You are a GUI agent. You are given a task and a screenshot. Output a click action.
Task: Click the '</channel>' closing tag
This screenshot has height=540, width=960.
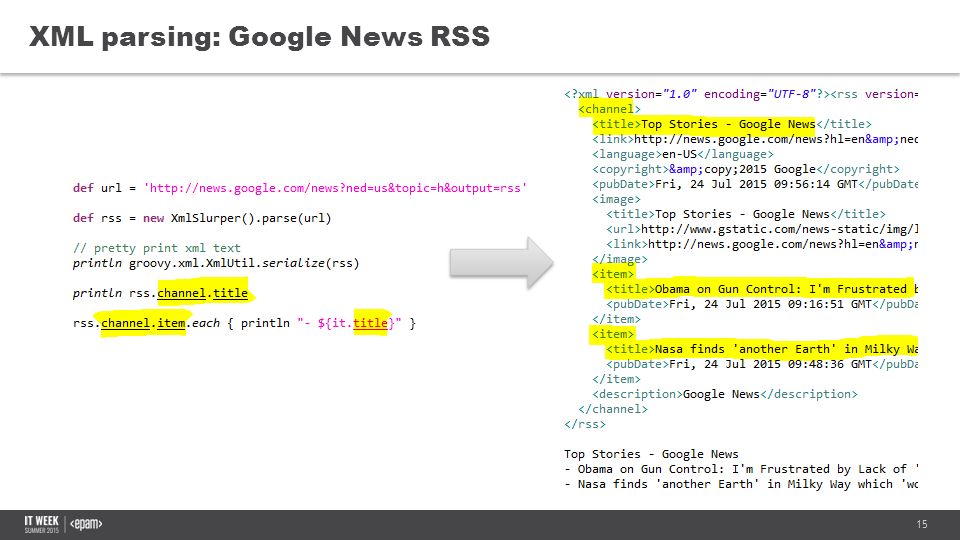pos(612,409)
